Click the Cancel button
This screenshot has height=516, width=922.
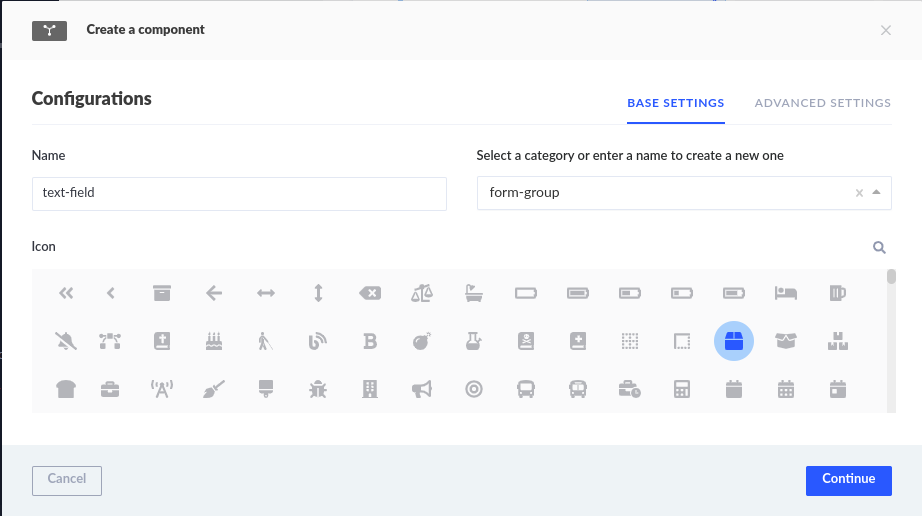[x=67, y=479]
